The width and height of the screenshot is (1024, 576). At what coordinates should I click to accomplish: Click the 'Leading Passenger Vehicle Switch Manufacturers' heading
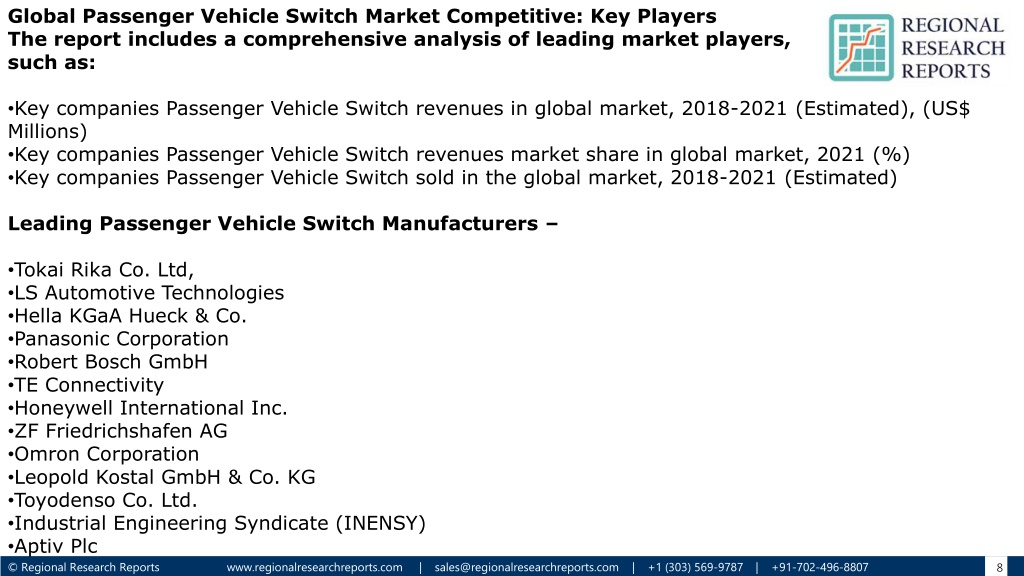283,223
